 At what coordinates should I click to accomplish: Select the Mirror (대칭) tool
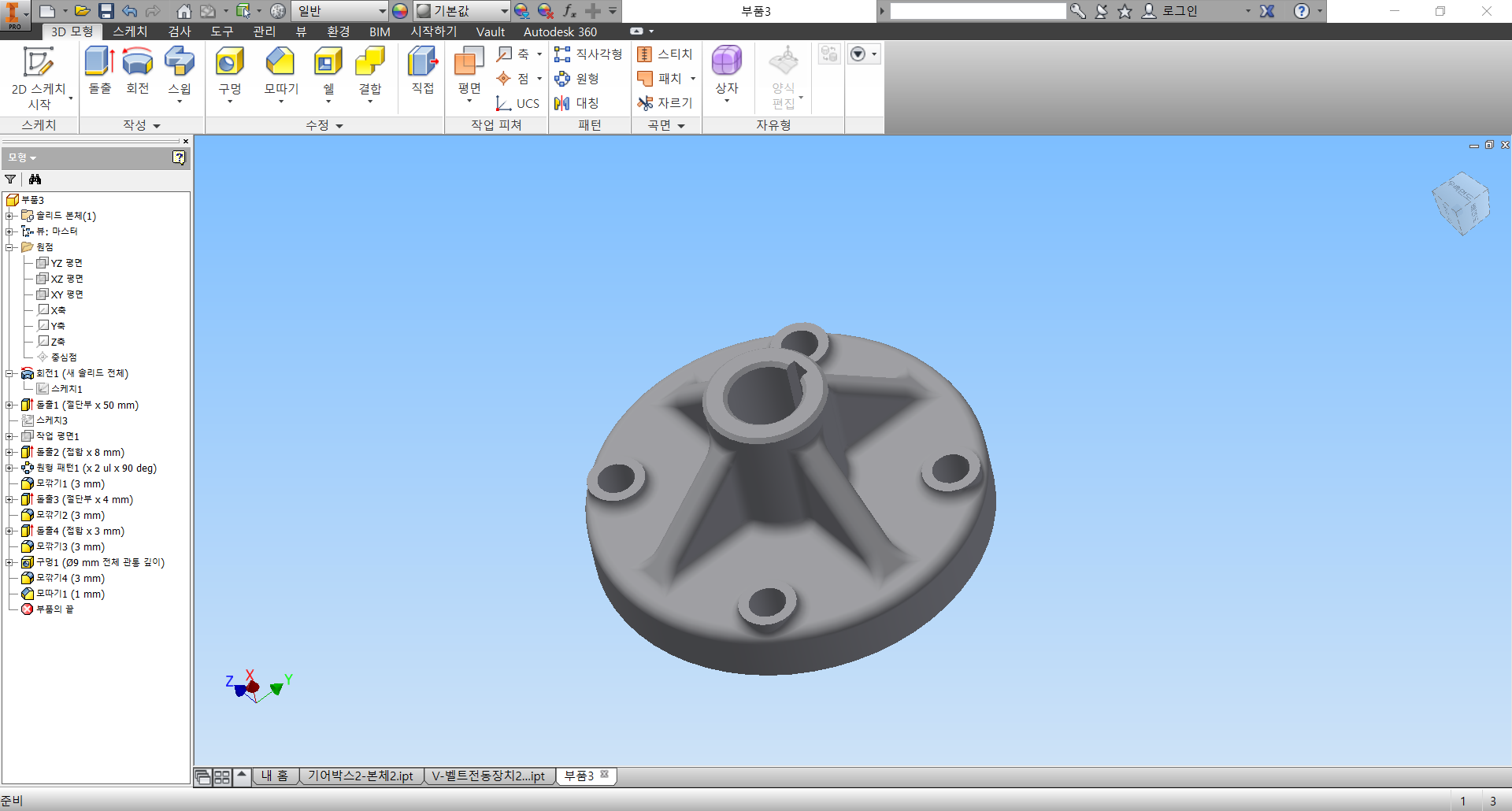[577, 103]
